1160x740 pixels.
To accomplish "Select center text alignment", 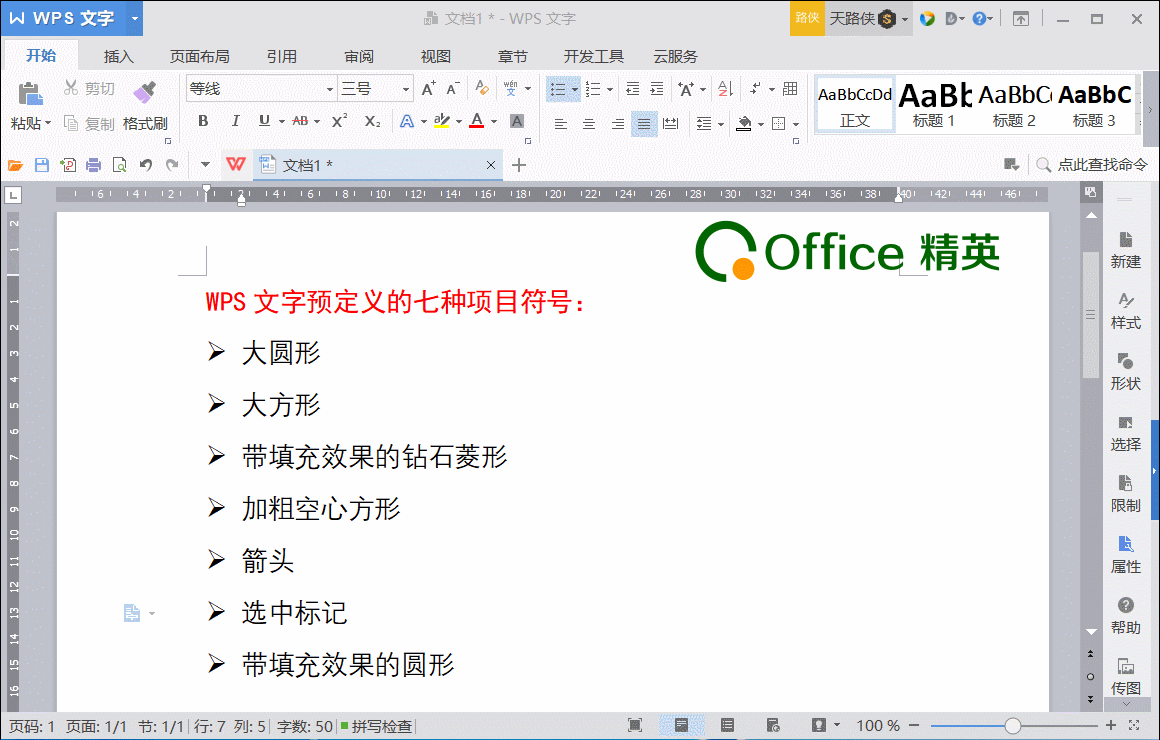I will [589, 124].
